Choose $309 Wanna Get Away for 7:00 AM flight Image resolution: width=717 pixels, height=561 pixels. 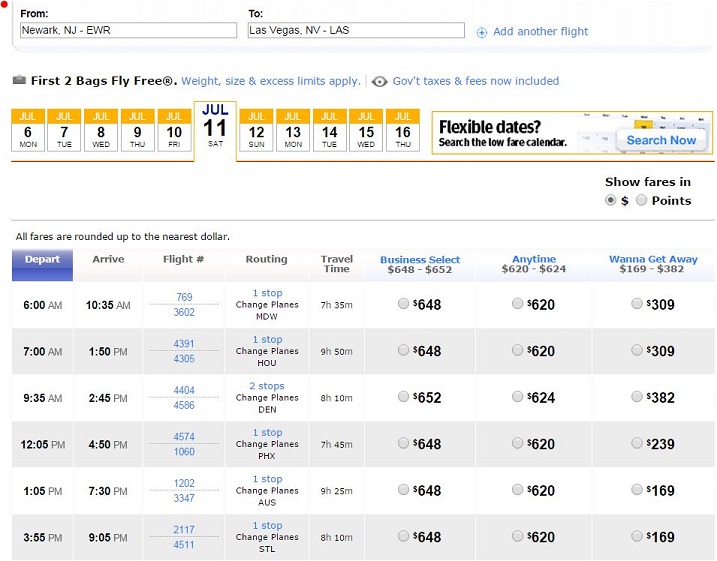(637, 350)
